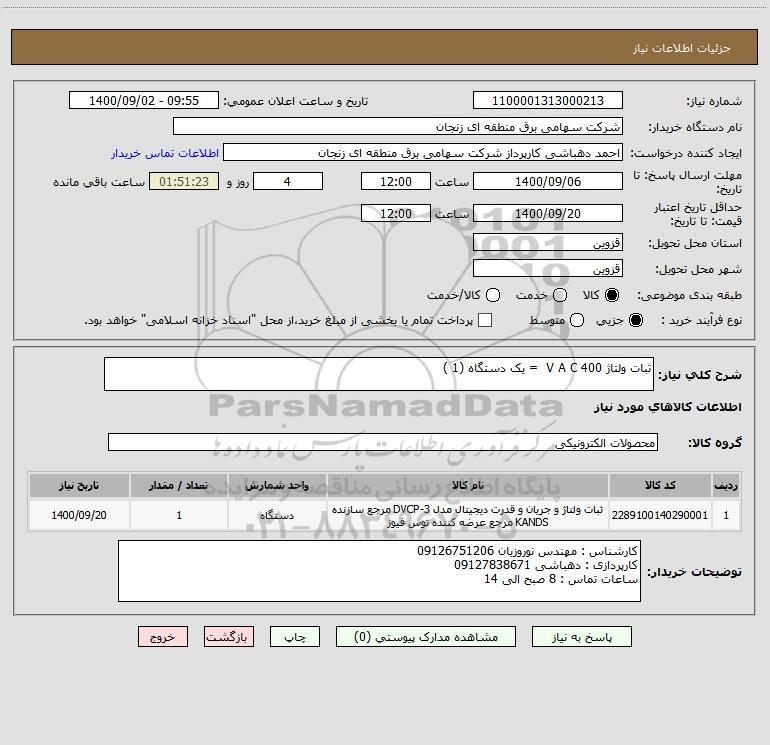
Task: Select the خدمت radio button
Action: click(x=560, y=295)
